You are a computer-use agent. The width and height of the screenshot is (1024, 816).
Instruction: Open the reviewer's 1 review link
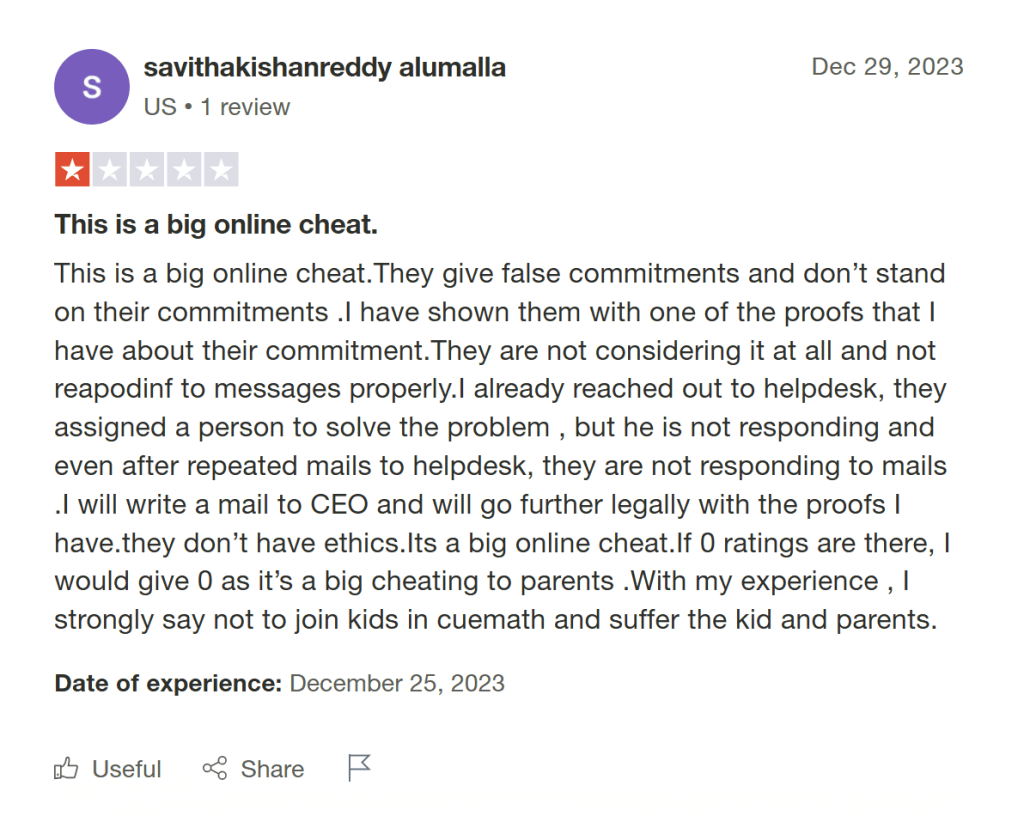coord(246,107)
